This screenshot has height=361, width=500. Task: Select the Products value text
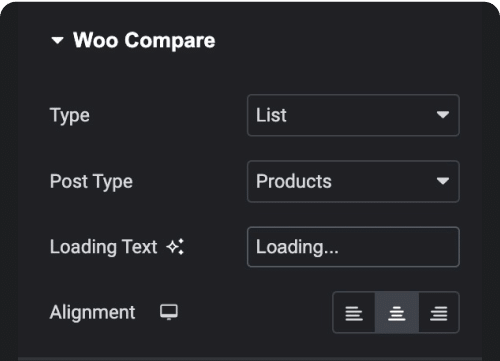[x=294, y=181]
